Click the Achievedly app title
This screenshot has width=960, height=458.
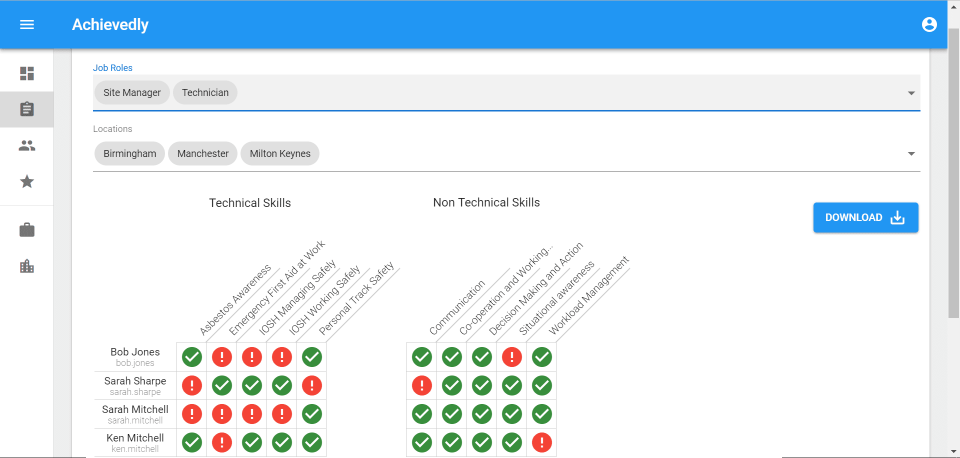pyautogui.click(x=110, y=24)
